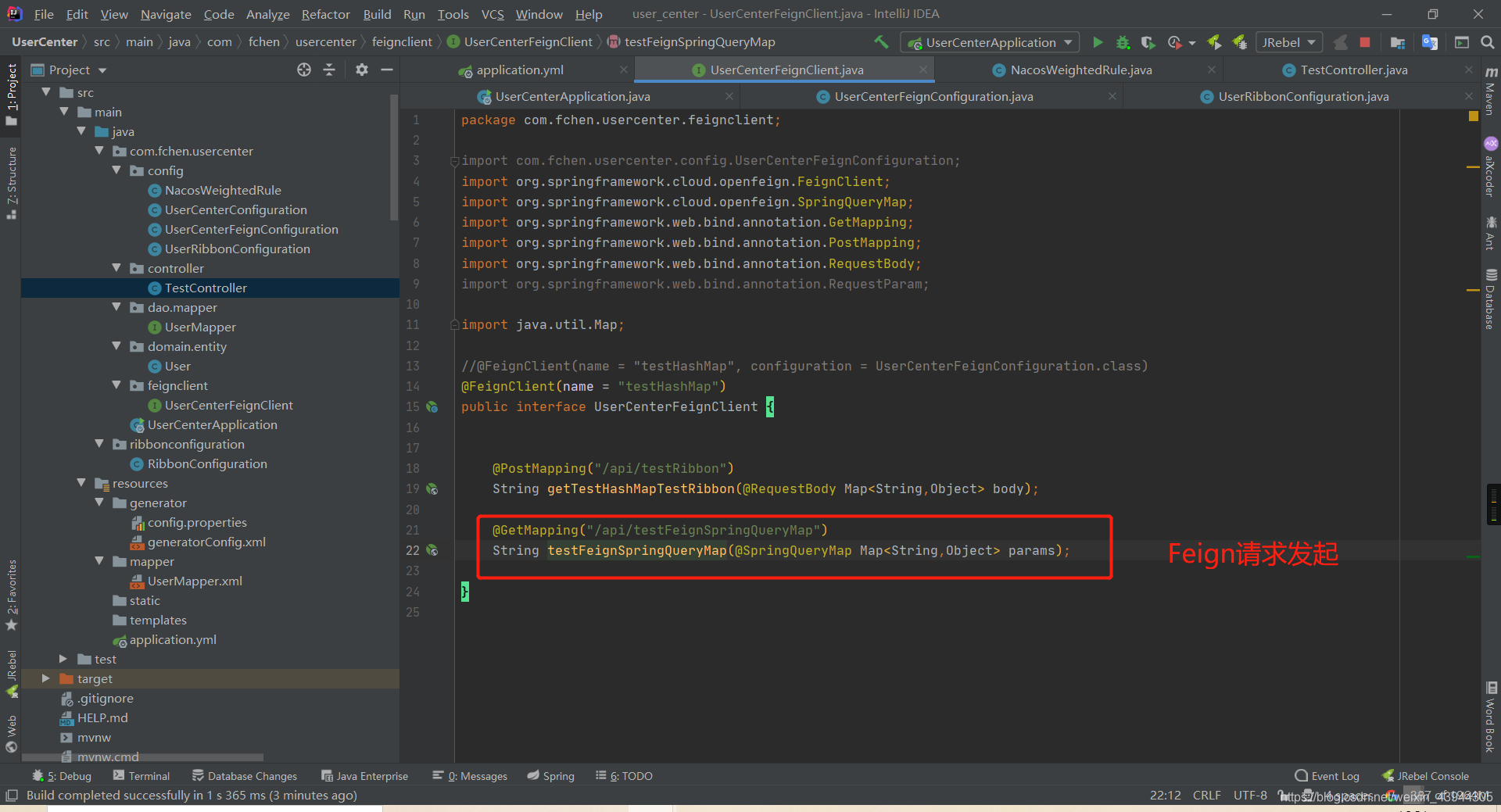The image size is (1501, 812).
Task: Click Collapse All icon in Project panel
Action: pyautogui.click(x=329, y=70)
